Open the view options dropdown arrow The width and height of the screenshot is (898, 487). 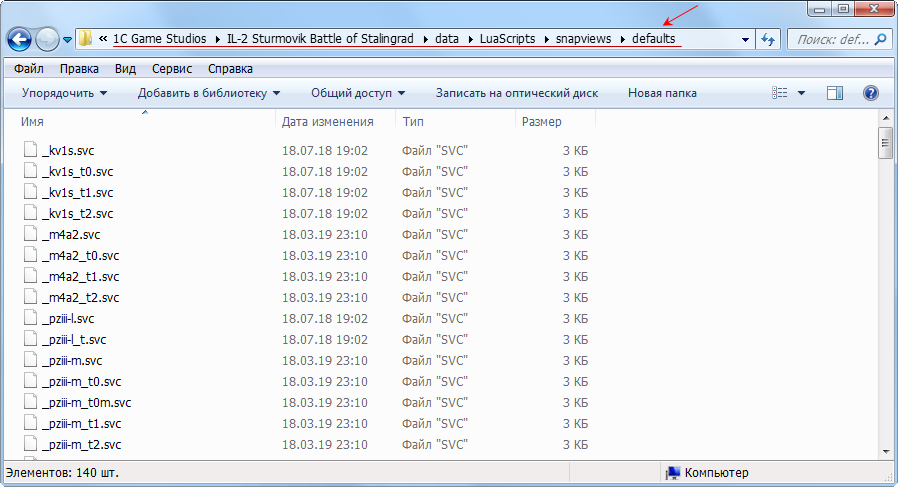point(801,93)
